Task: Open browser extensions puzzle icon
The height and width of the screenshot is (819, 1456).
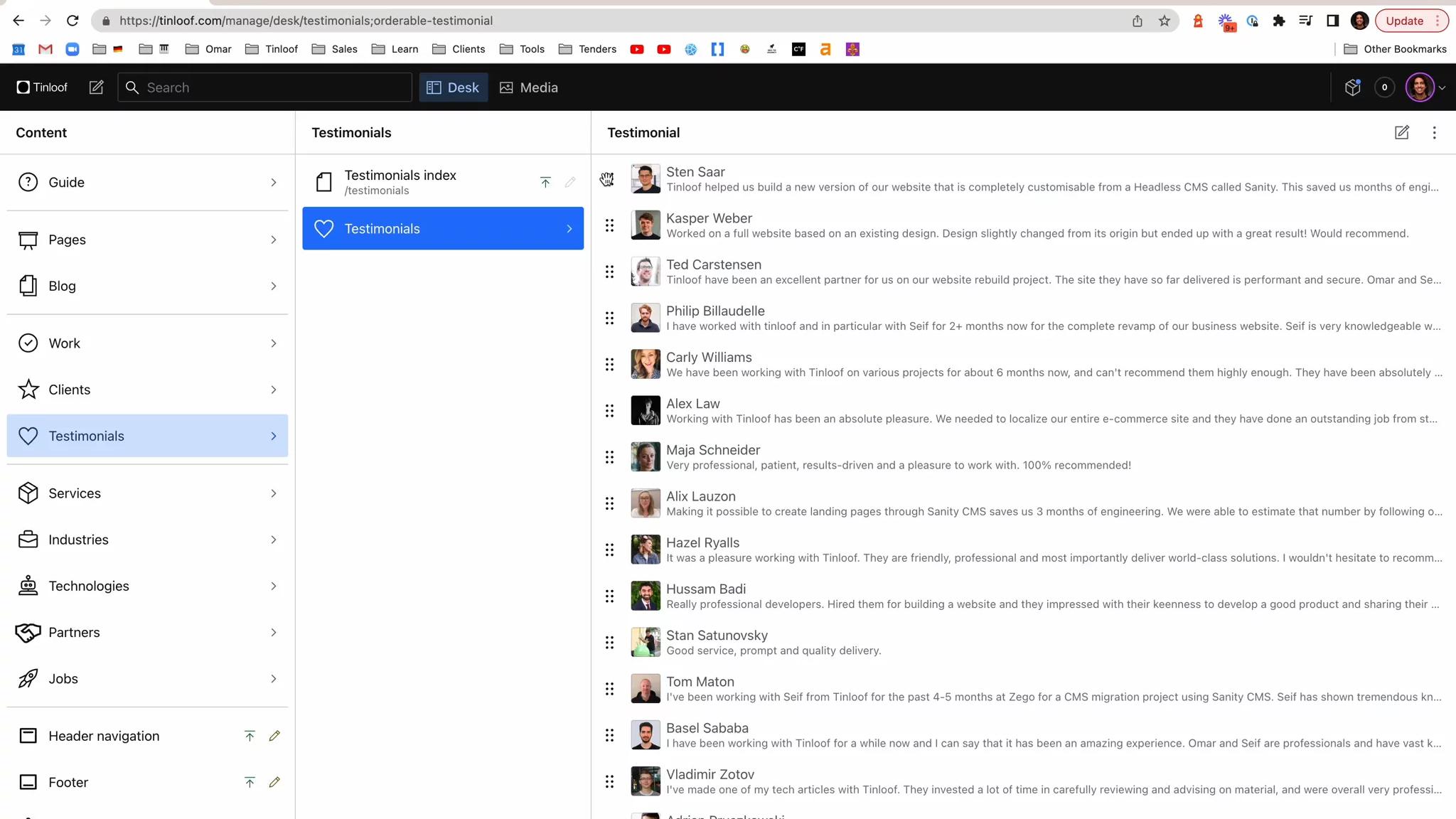Action: pos(1278,21)
